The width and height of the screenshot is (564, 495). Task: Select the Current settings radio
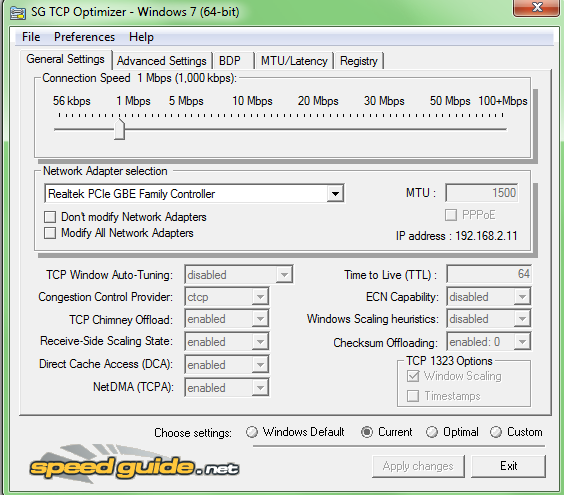click(x=367, y=432)
